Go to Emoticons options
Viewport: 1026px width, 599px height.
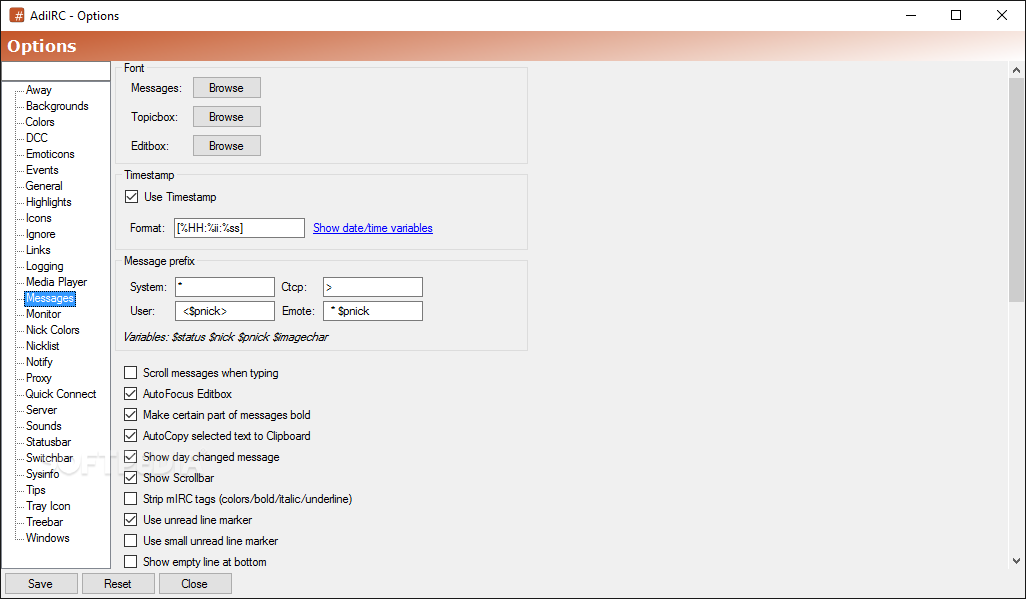(x=50, y=154)
